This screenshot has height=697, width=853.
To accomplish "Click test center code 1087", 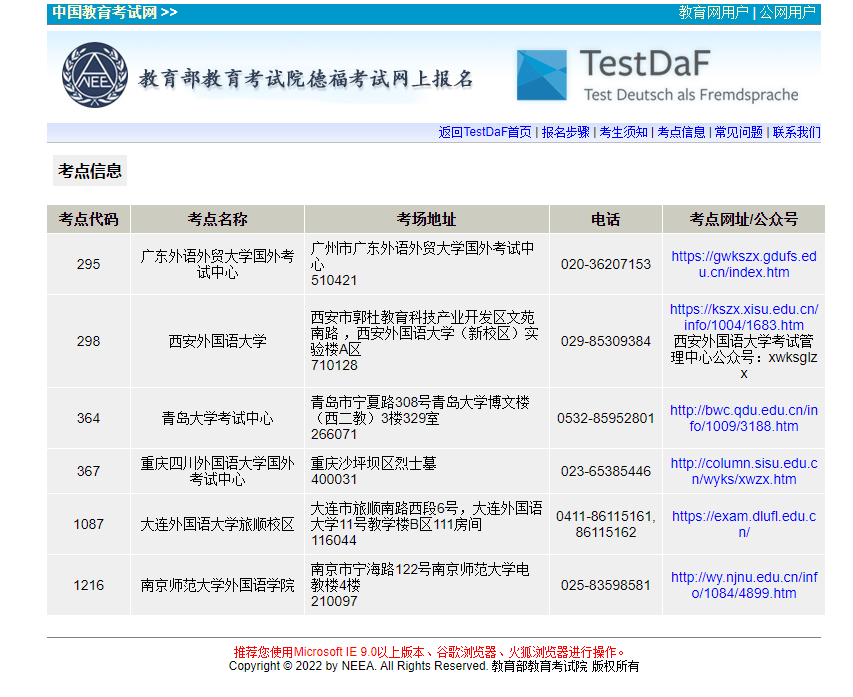I will [x=89, y=524].
